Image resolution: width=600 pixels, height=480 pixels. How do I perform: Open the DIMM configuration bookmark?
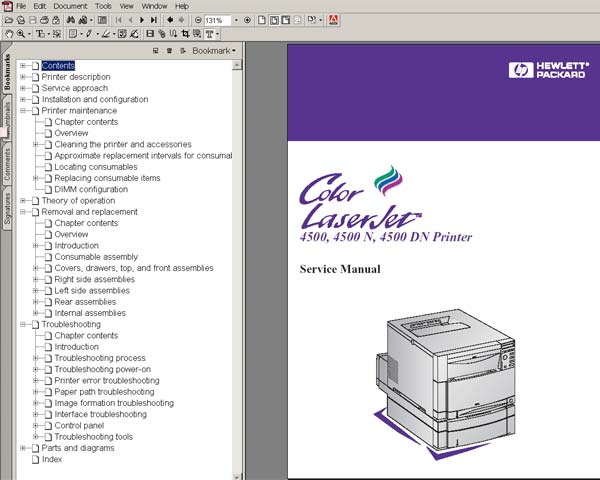[x=91, y=189]
